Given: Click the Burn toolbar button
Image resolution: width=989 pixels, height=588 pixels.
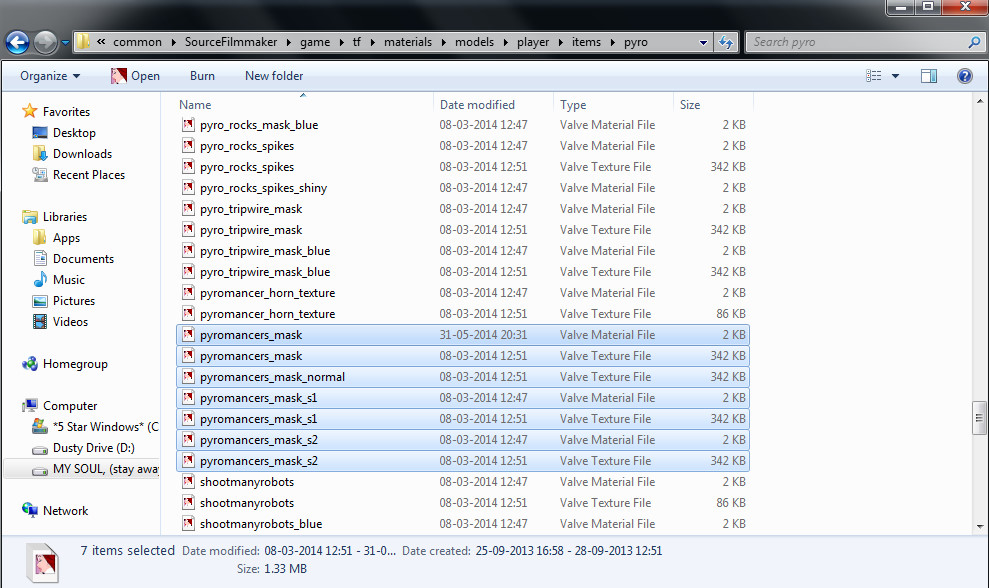Looking at the screenshot, I should click(x=202, y=76).
